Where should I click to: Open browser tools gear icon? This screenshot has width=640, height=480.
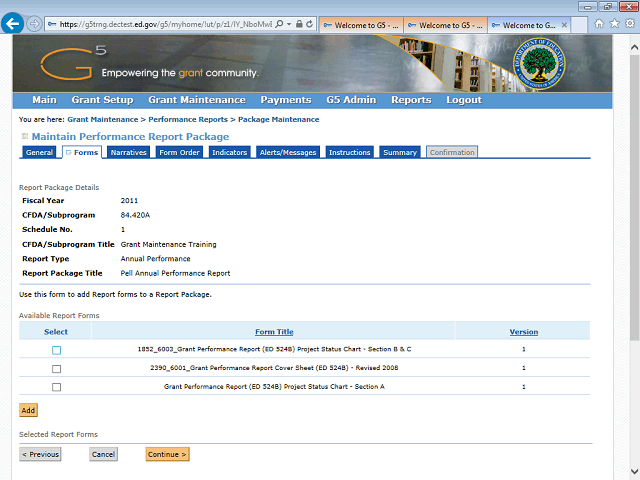click(x=630, y=24)
